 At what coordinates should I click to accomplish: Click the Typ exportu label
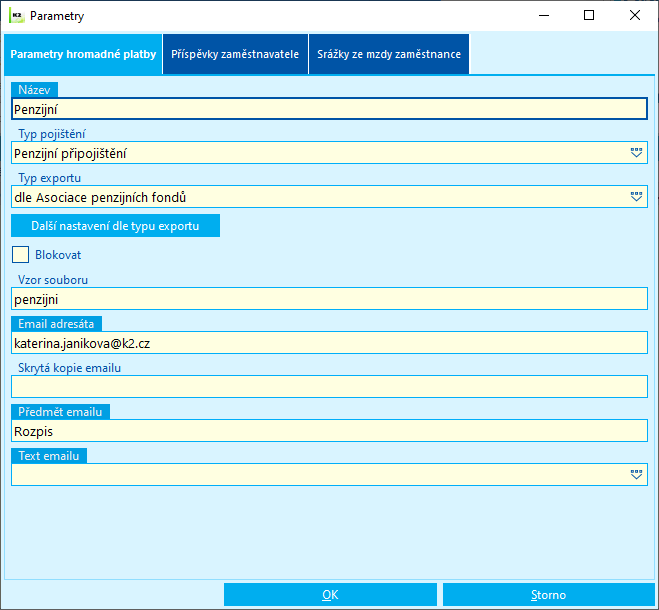point(50,178)
